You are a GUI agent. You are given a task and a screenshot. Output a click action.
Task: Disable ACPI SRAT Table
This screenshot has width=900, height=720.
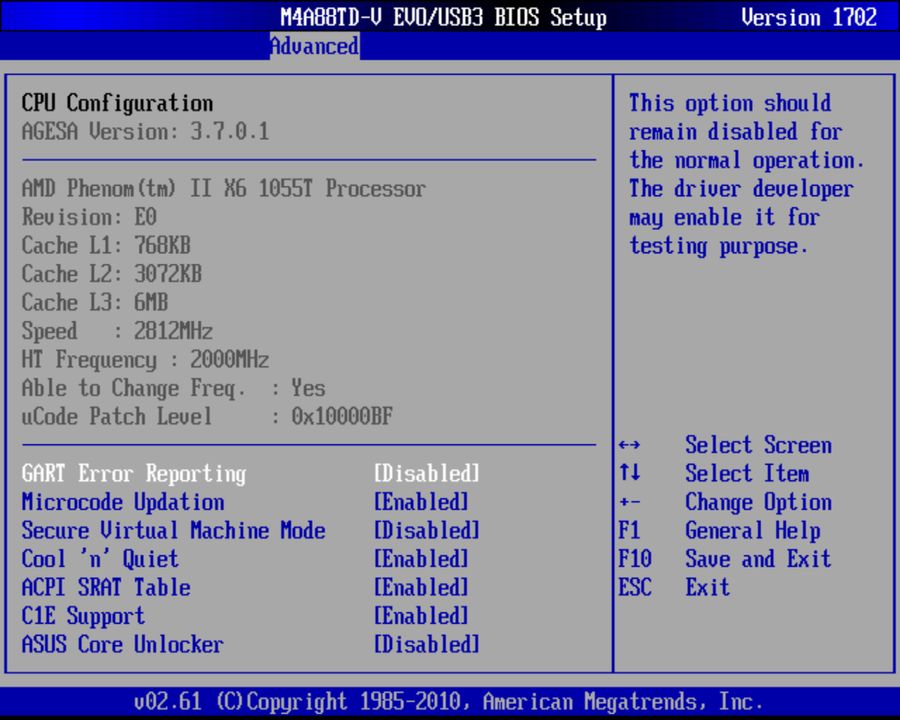click(423, 587)
